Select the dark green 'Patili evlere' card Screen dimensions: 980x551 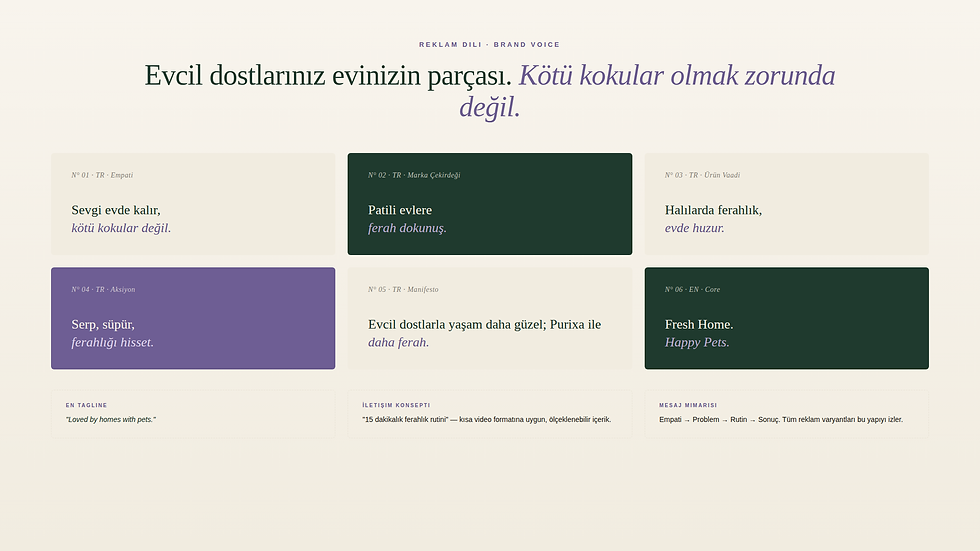[490, 204]
